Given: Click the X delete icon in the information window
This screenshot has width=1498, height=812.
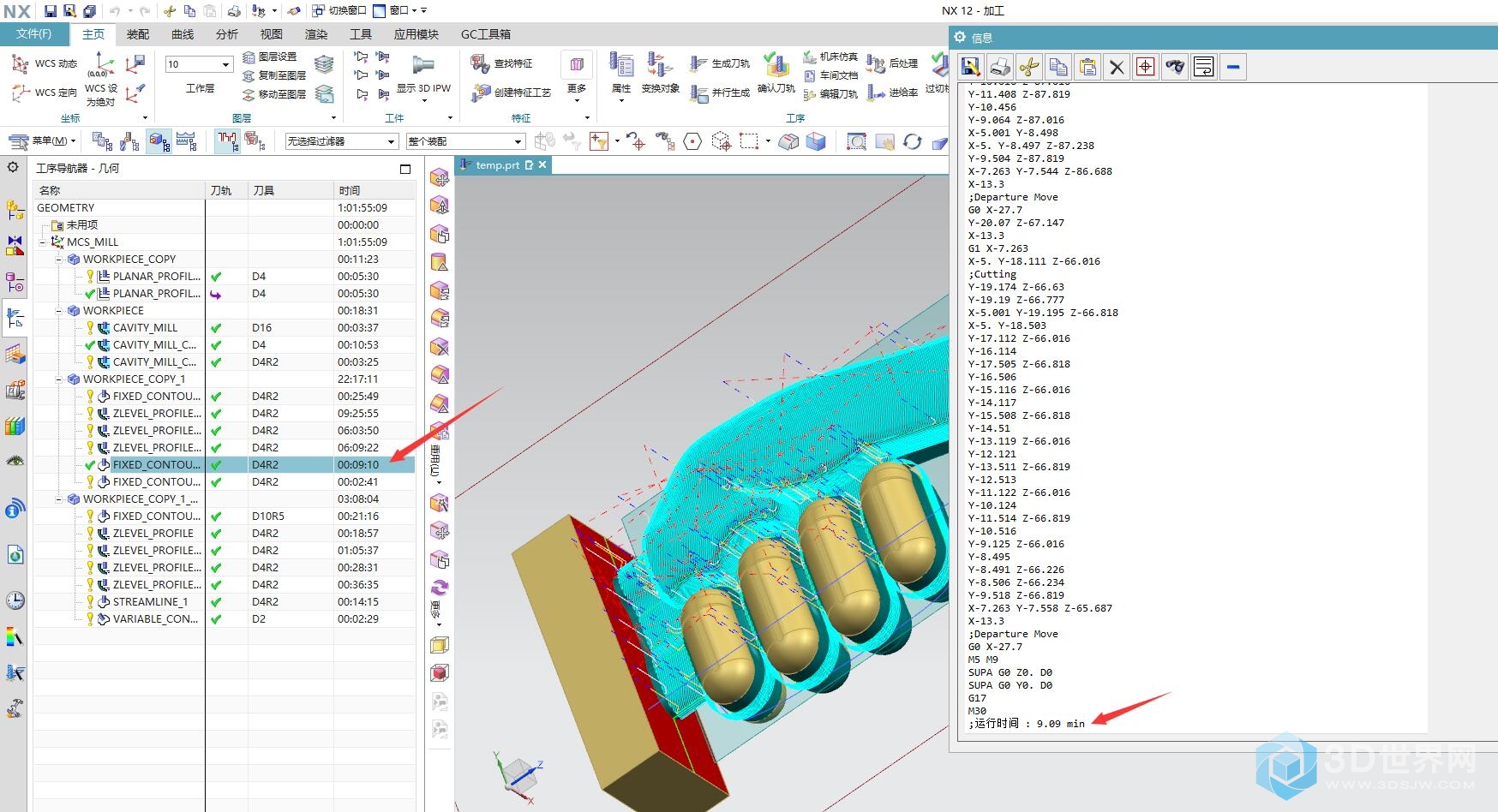Looking at the screenshot, I should 1117,67.
